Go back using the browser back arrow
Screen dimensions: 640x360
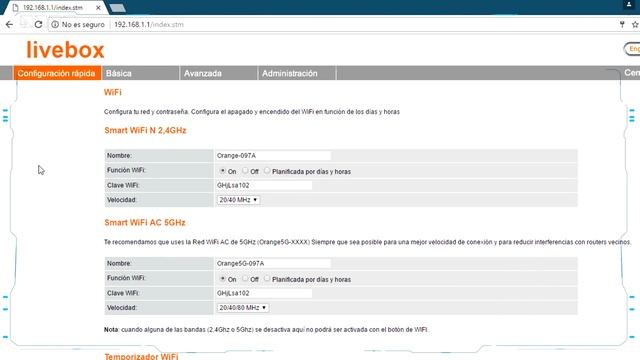tap(9, 24)
